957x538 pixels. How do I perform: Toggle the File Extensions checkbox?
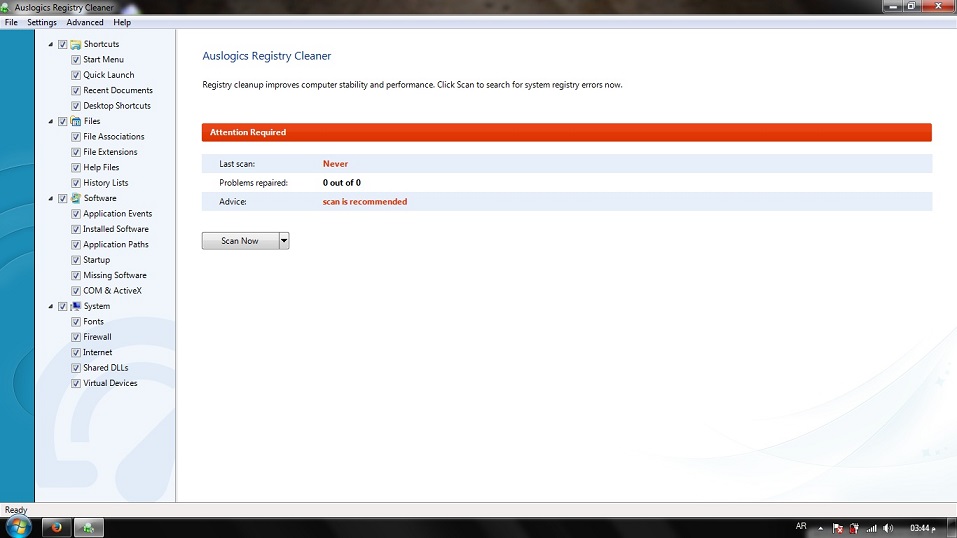[x=76, y=152]
